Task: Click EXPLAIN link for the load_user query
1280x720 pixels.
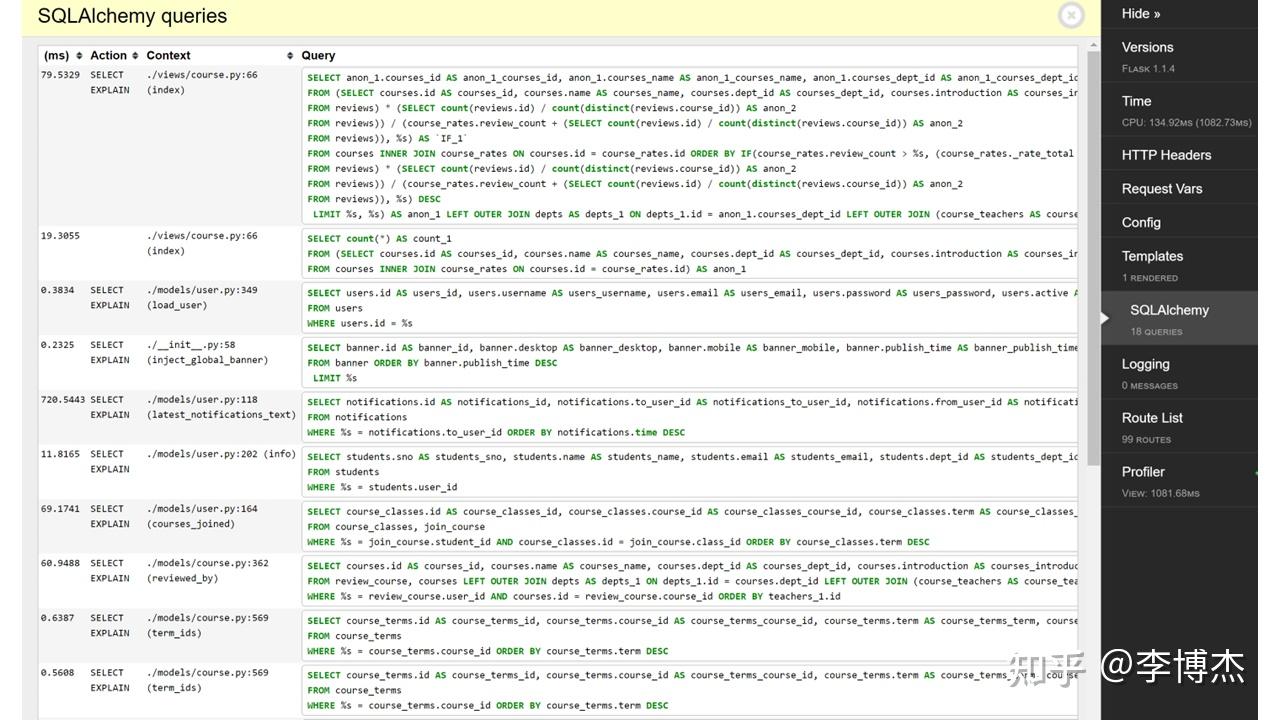Action: (x=110, y=306)
